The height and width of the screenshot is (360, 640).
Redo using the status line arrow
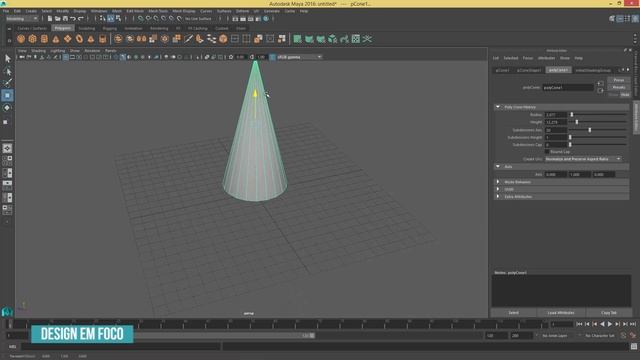(80, 19)
